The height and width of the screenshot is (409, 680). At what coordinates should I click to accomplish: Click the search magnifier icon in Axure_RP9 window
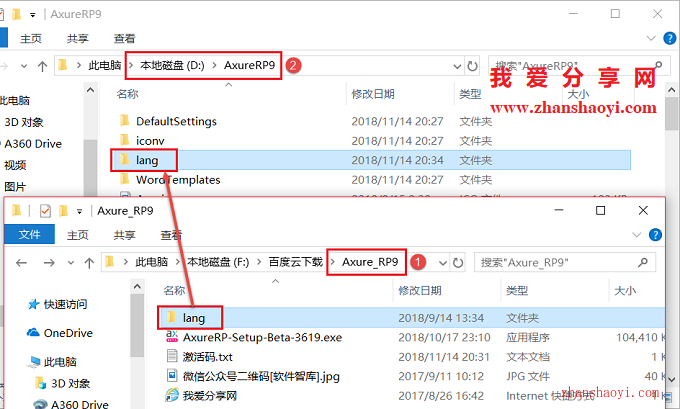click(643, 262)
